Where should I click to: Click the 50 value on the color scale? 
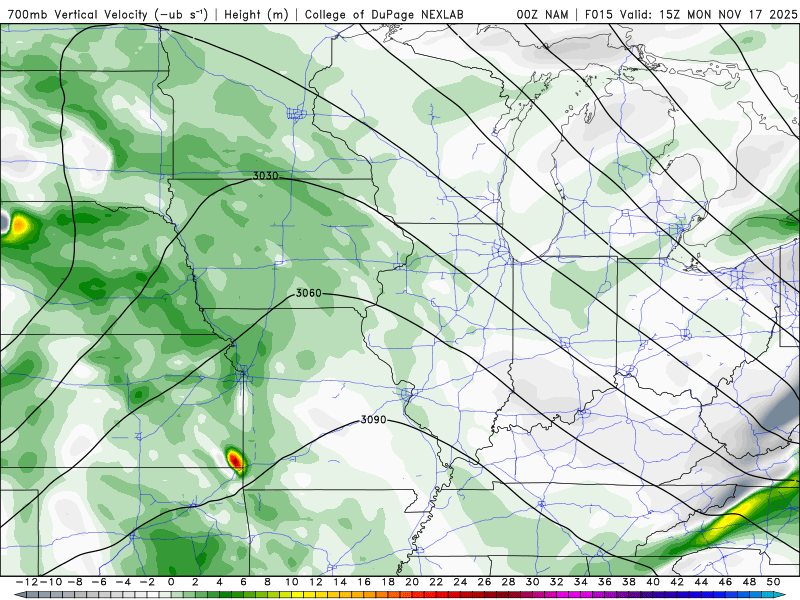click(774, 582)
